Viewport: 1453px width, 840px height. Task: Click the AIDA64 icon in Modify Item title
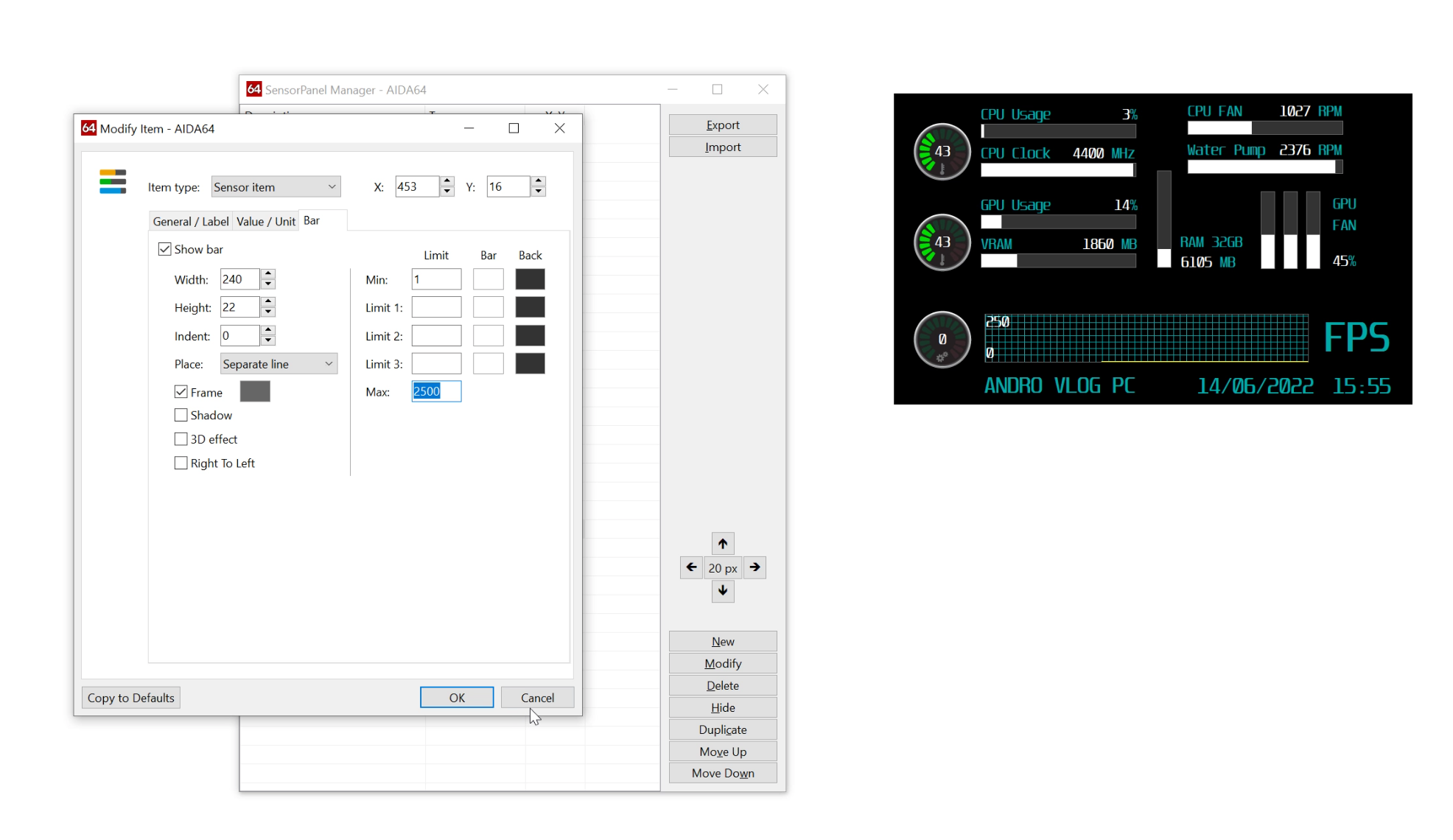(88, 128)
